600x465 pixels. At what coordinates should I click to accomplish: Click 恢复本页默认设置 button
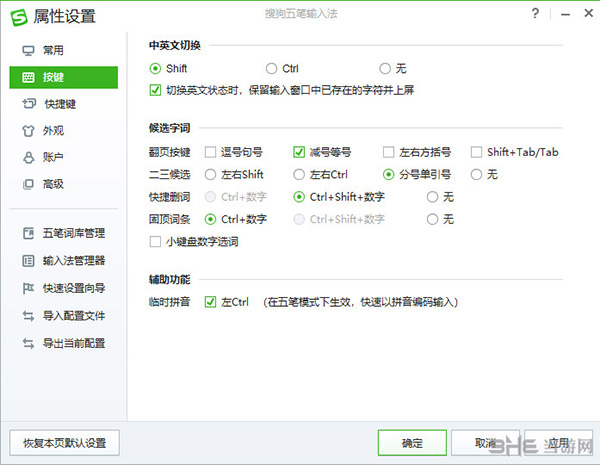(64, 443)
